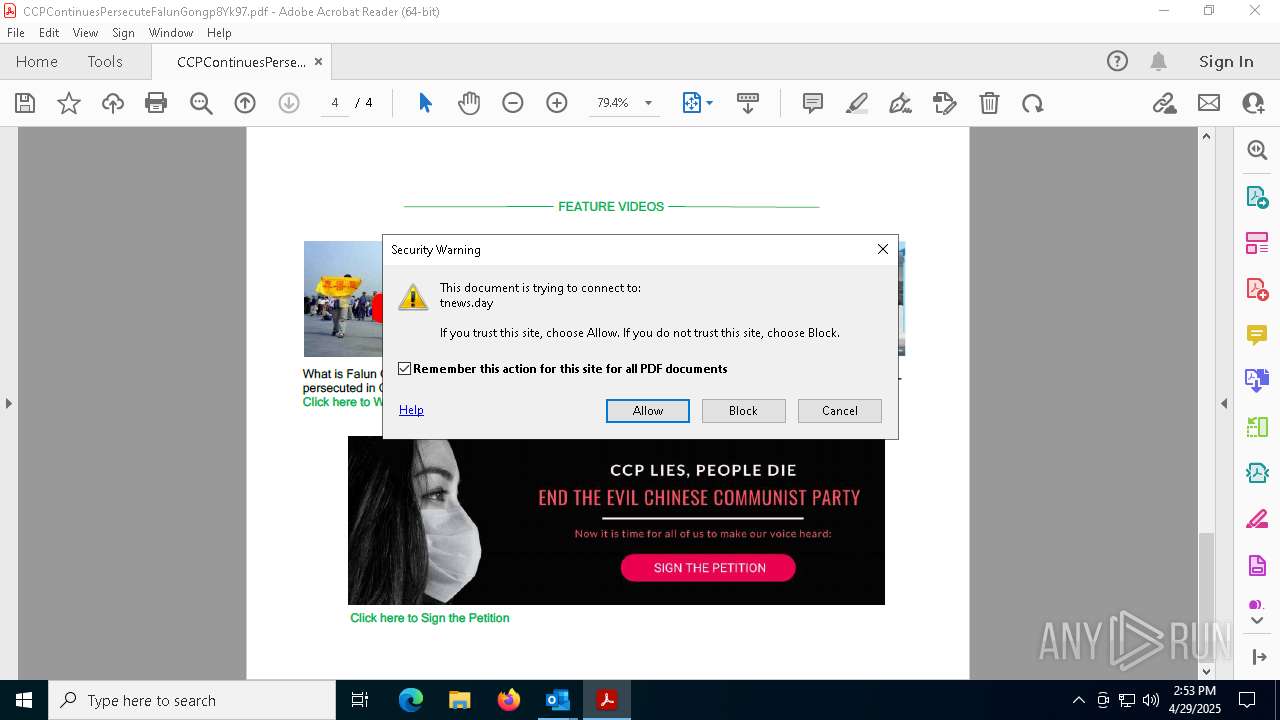The height and width of the screenshot is (720, 1280).
Task: Collapse the right tools pane arrow
Action: point(1224,403)
